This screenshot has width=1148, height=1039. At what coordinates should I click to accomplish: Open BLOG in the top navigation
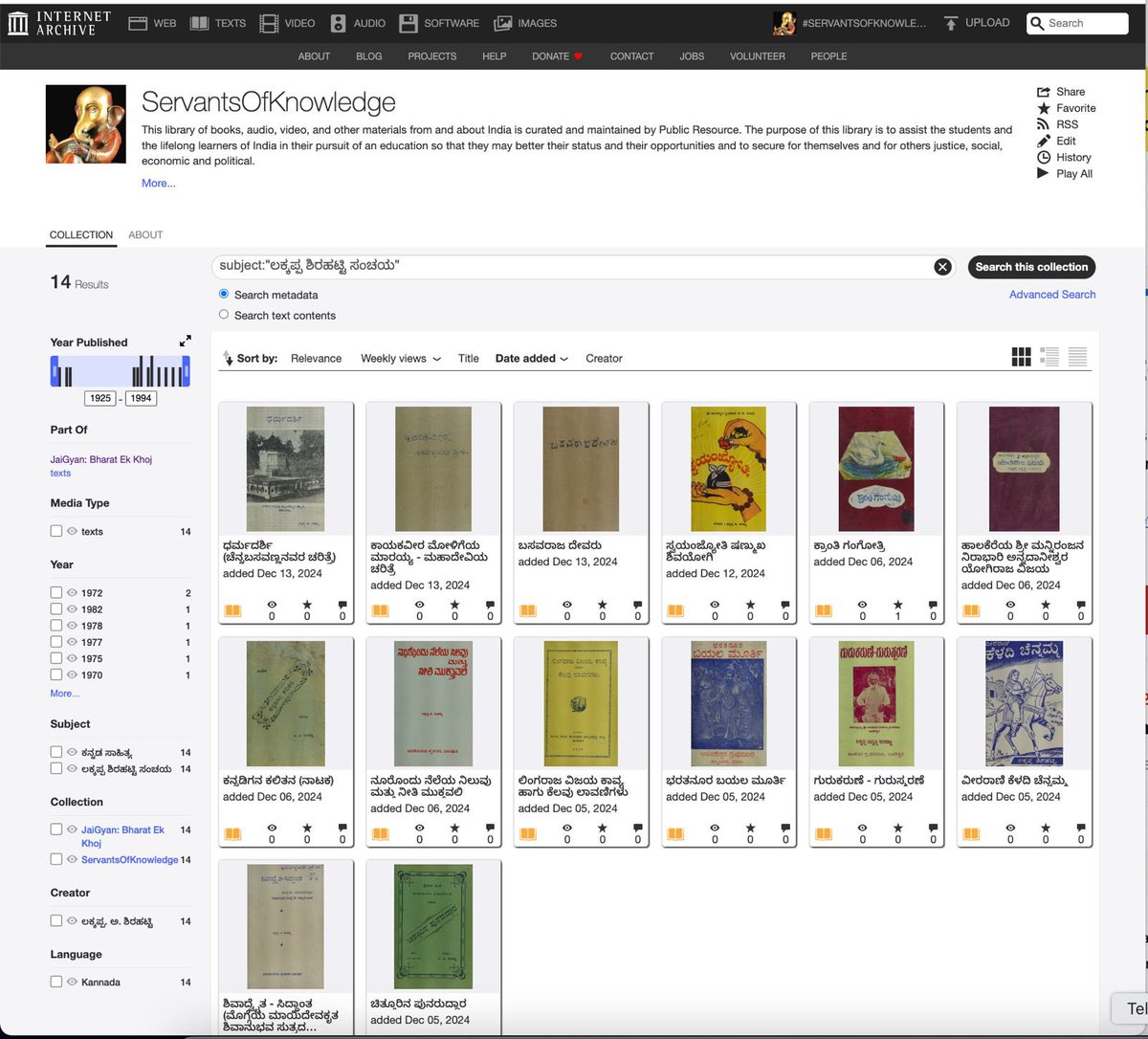(369, 56)
